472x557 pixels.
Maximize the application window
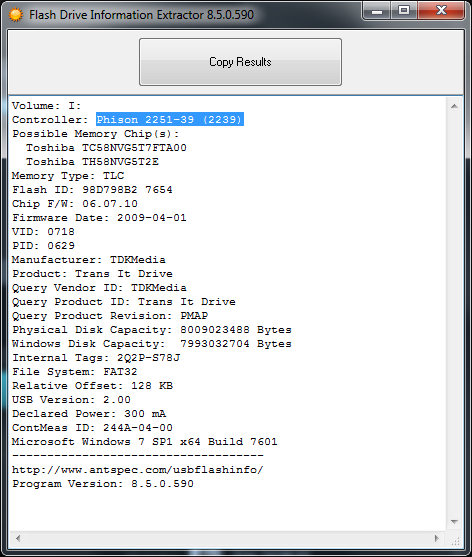point(404,11)
